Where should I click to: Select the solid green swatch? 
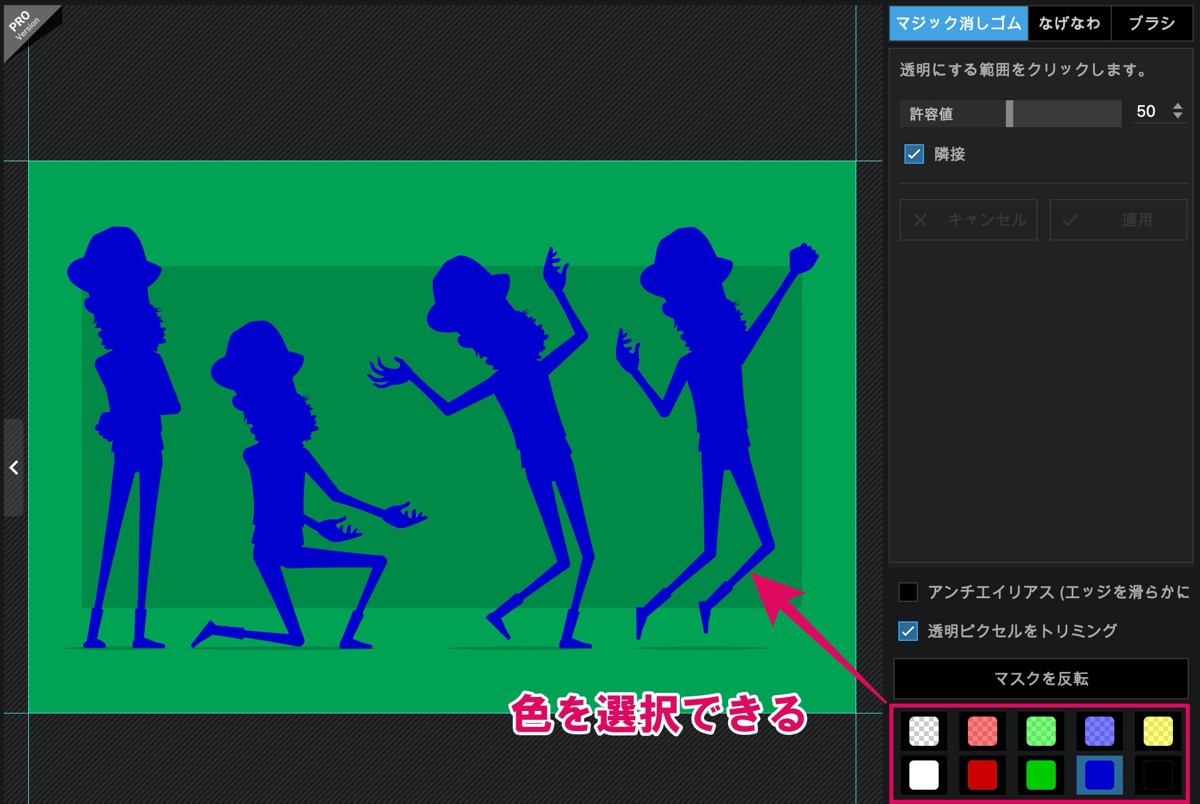tap(1041, 775)
